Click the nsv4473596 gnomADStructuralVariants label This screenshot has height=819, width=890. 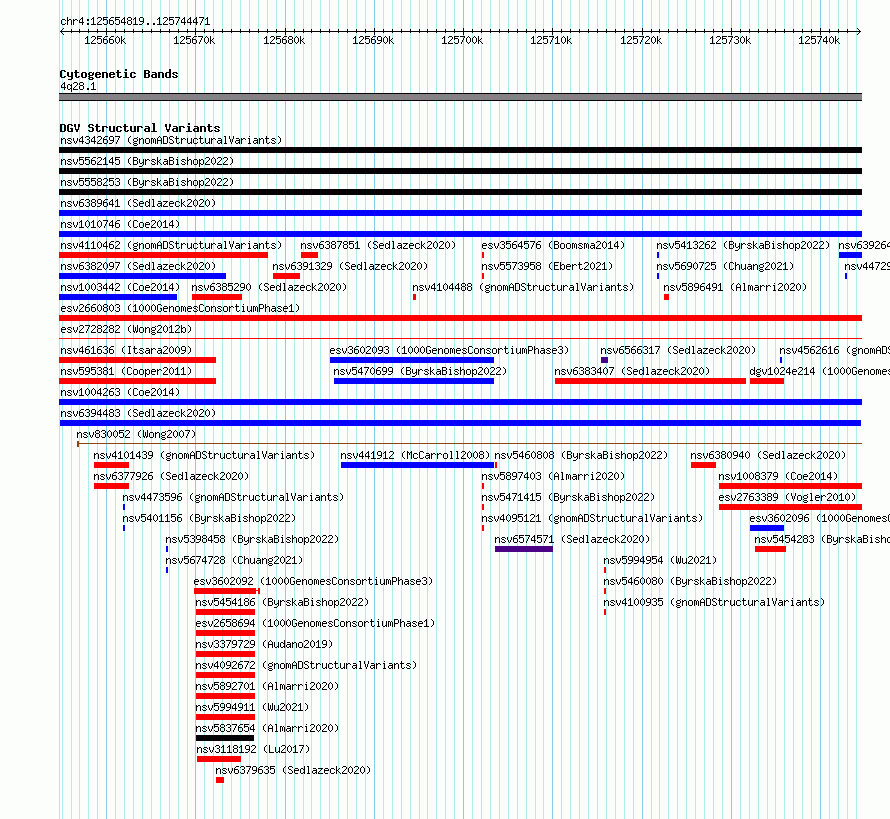[x=233, y=497]
